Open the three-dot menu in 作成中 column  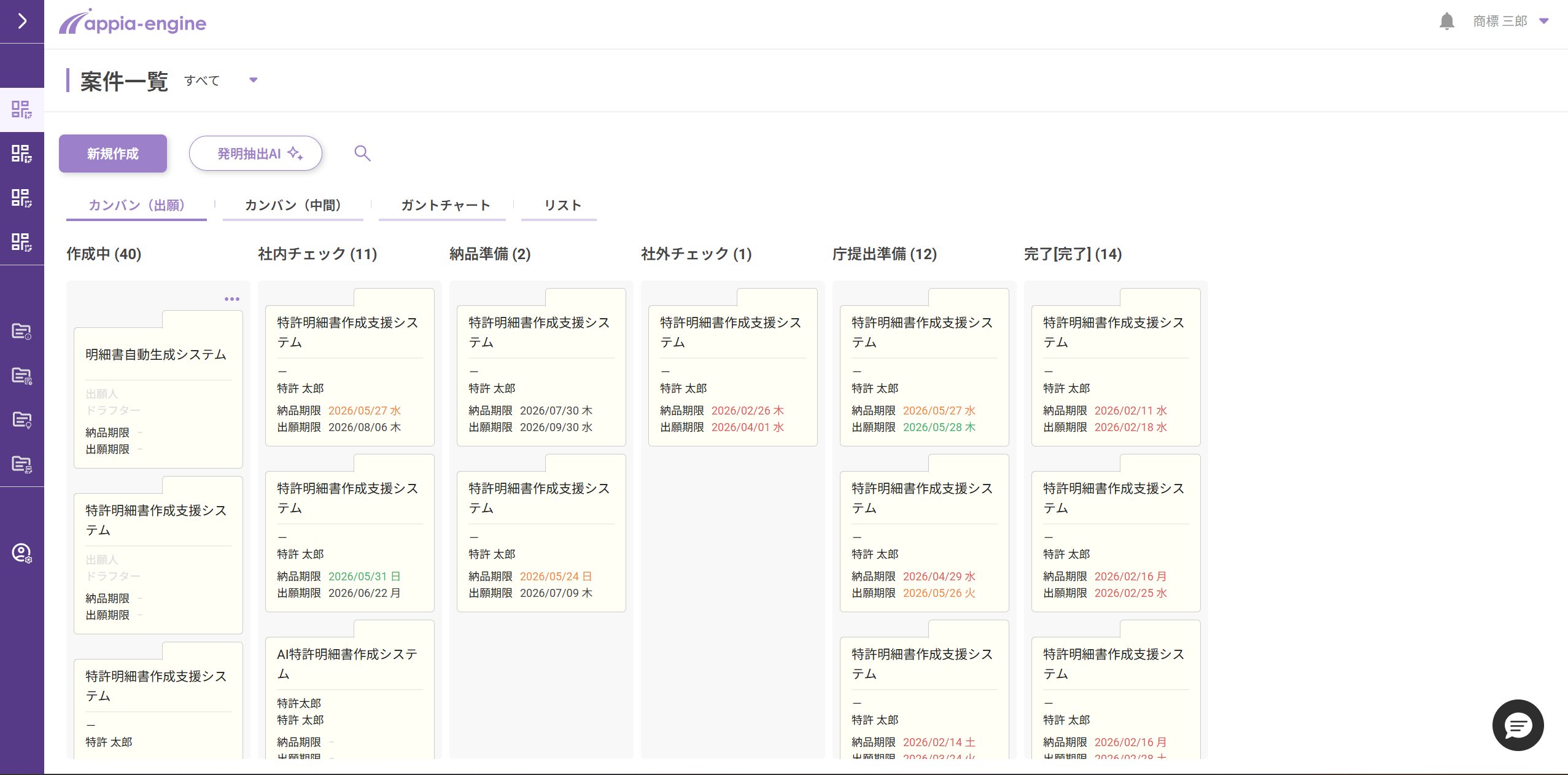pos(232,299)
